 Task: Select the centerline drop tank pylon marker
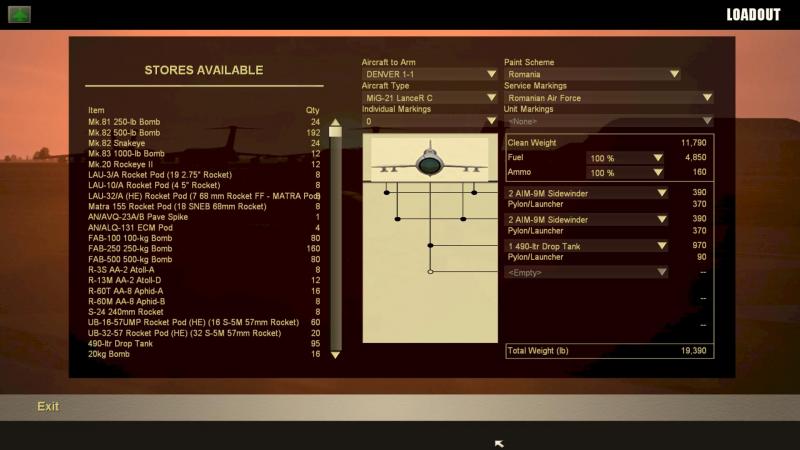[430, 245]
